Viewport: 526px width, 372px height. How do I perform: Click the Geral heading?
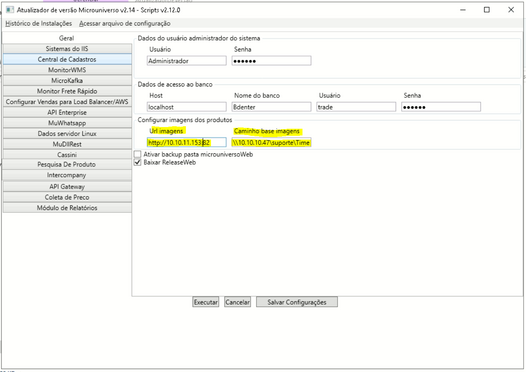(x=66, y=38)
